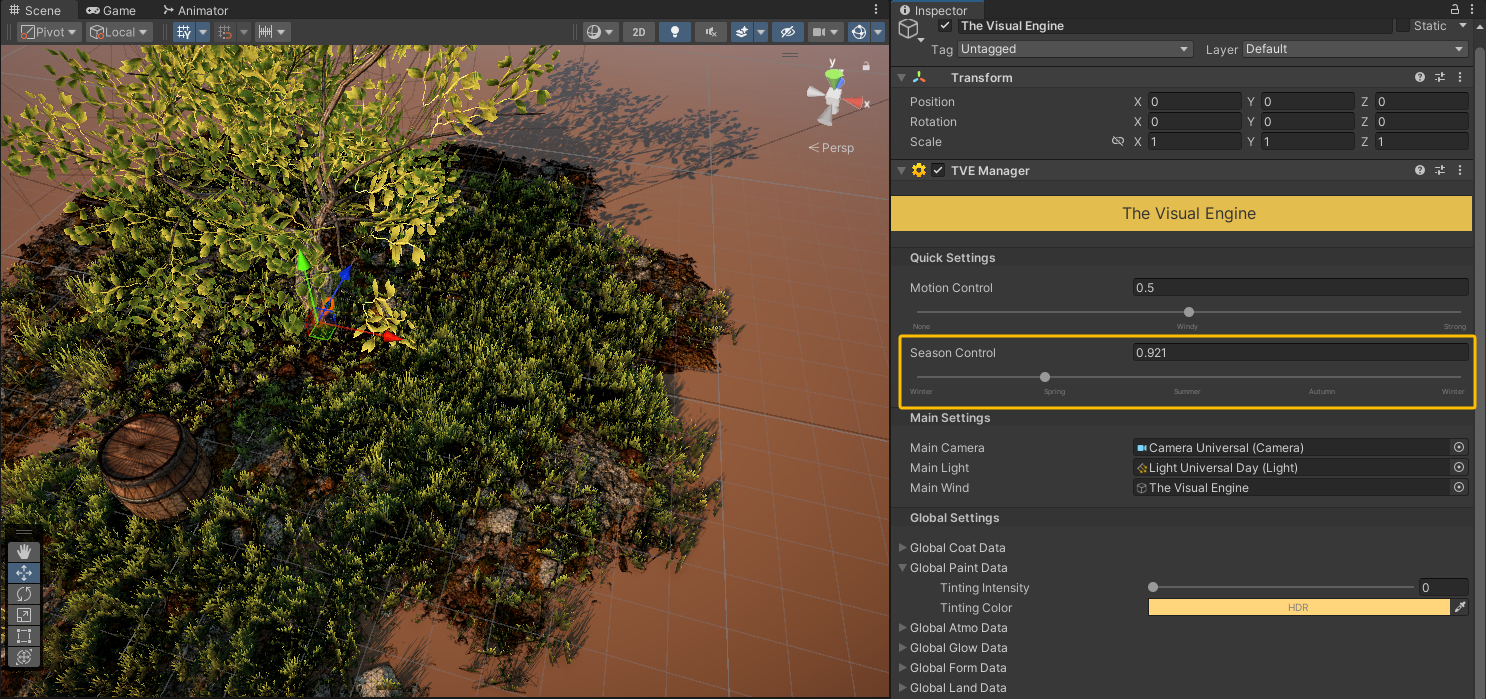Toggle scene effects layers icon
Image resolution: width=1486 pixels, height=699 pixels.
point(742,32)
